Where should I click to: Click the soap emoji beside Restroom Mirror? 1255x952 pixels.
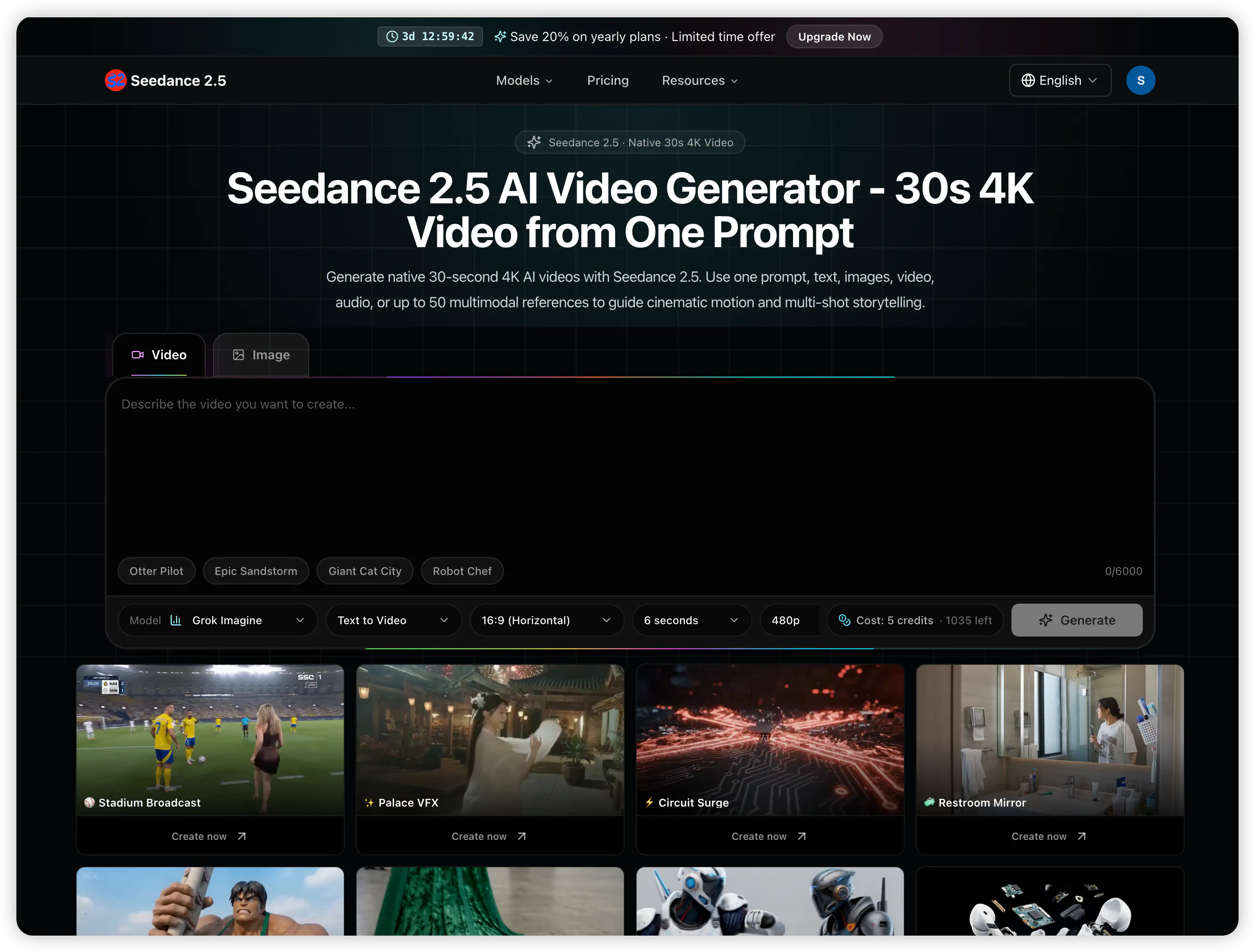(x=929, y=802)
